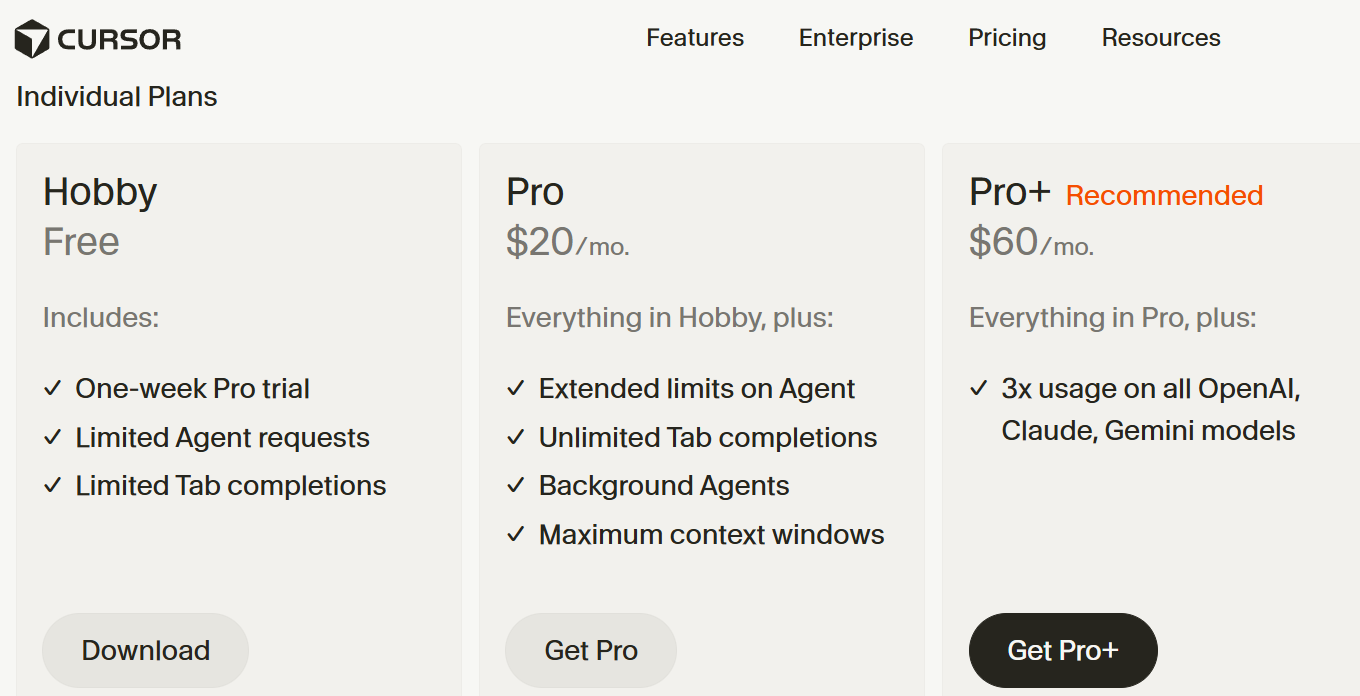
Task: Click the Get Pro button
Action: coord(591,650)
